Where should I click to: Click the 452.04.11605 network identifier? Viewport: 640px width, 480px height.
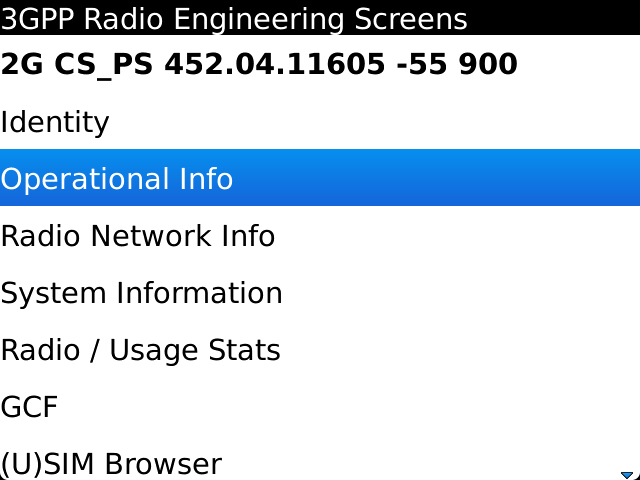[274, 65]
